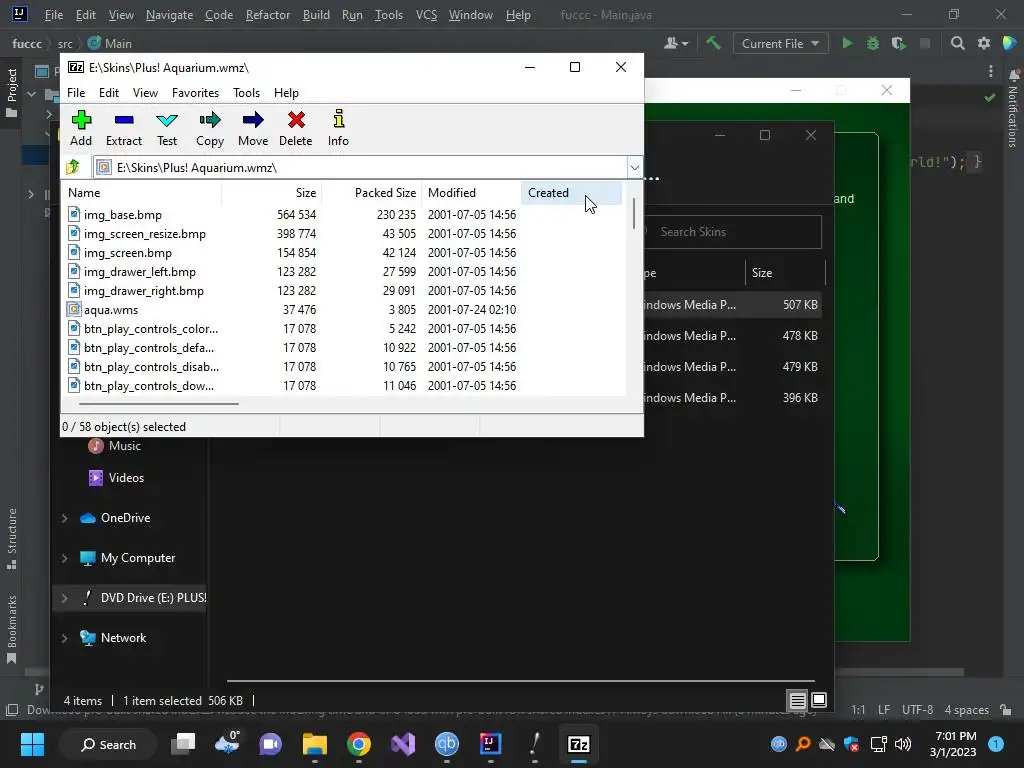Click the Info toolbar button

click(338, 129)
